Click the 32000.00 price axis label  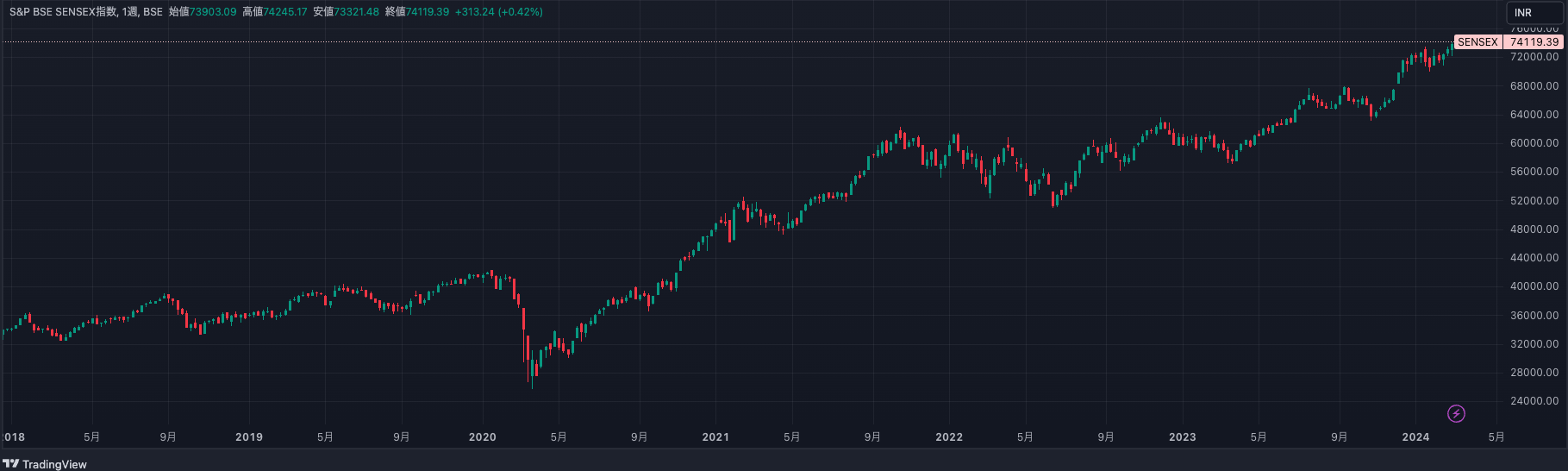tap(1534, 344)
